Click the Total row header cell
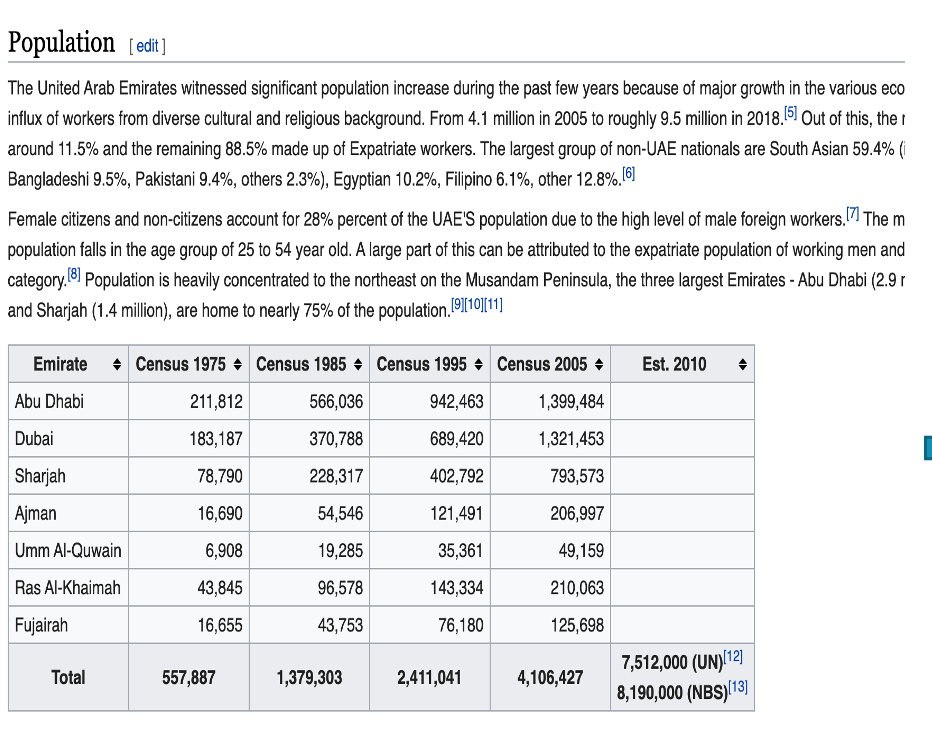 (x=68, y=677)
